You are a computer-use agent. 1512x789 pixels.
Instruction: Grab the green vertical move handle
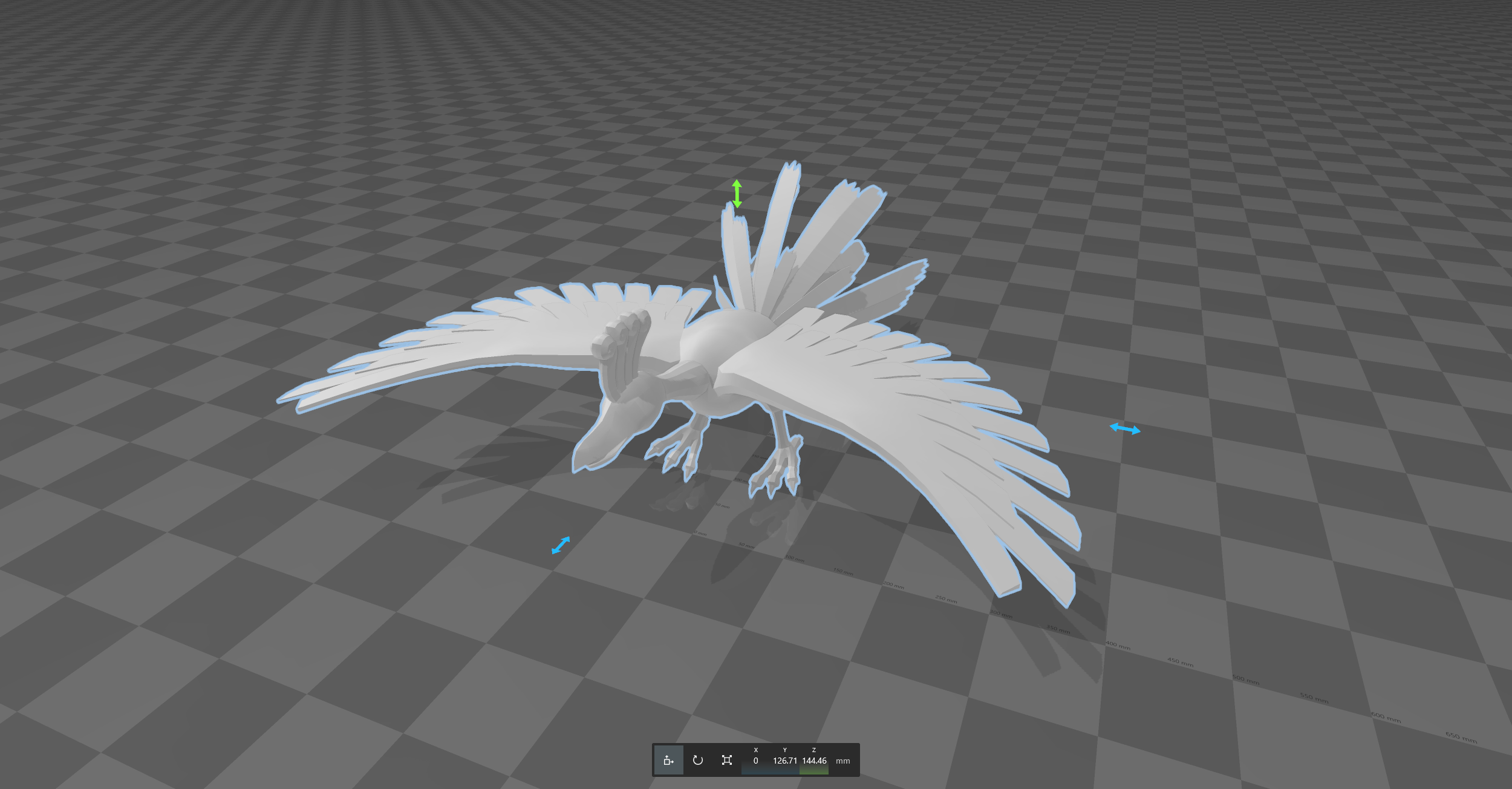point(737,194)
